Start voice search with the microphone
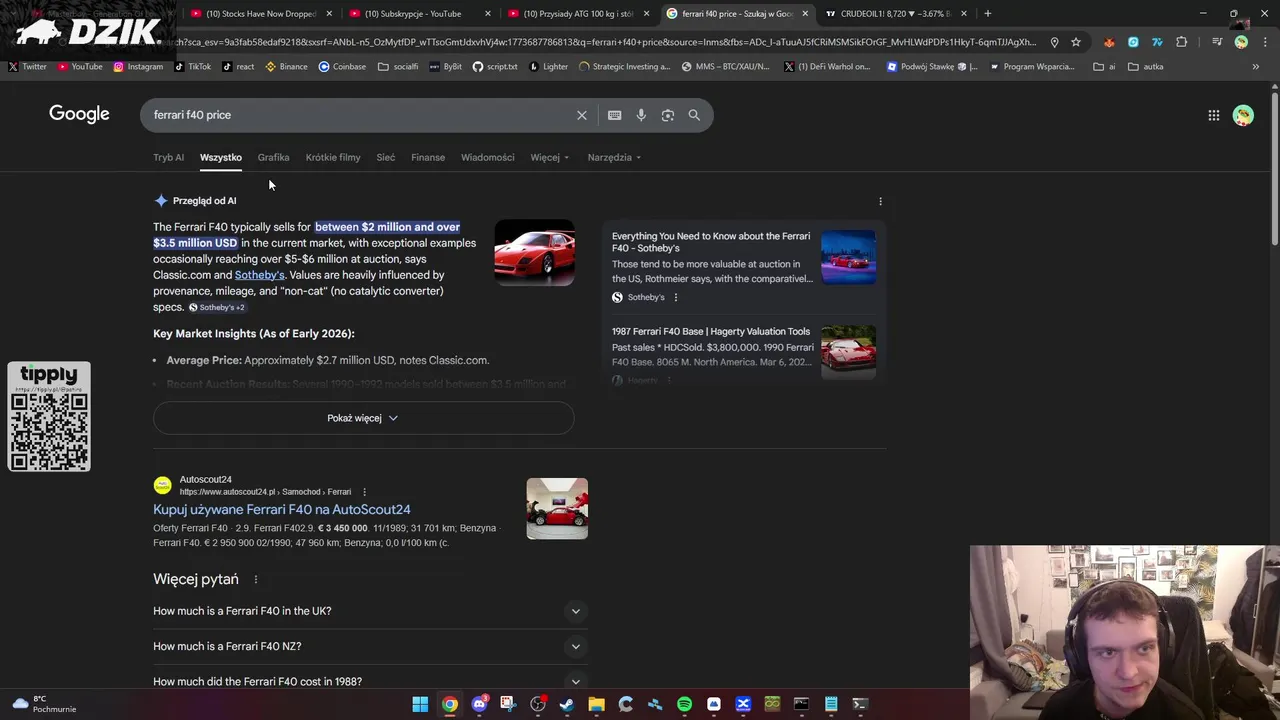The image size is (1280, 720). (641, 115)
